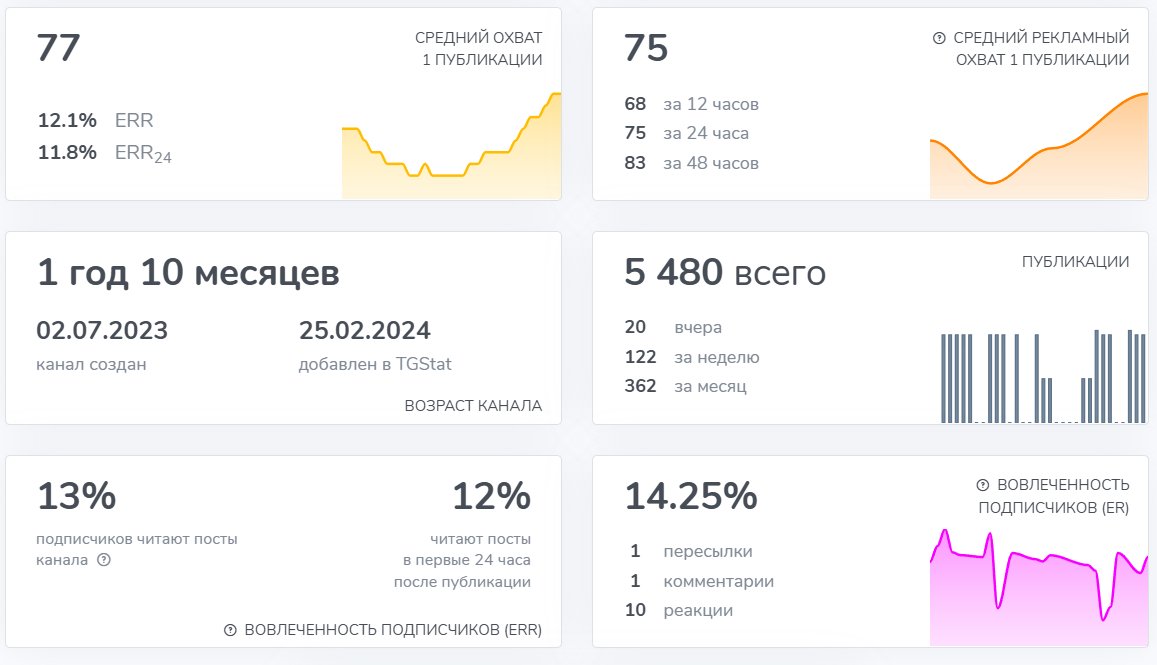Click the СРЕДНИЙ РЕКЛАМНЫЙ ОХВАТ title
The width and height of the screenshot is (1157, 665).
click(1041, 49)
